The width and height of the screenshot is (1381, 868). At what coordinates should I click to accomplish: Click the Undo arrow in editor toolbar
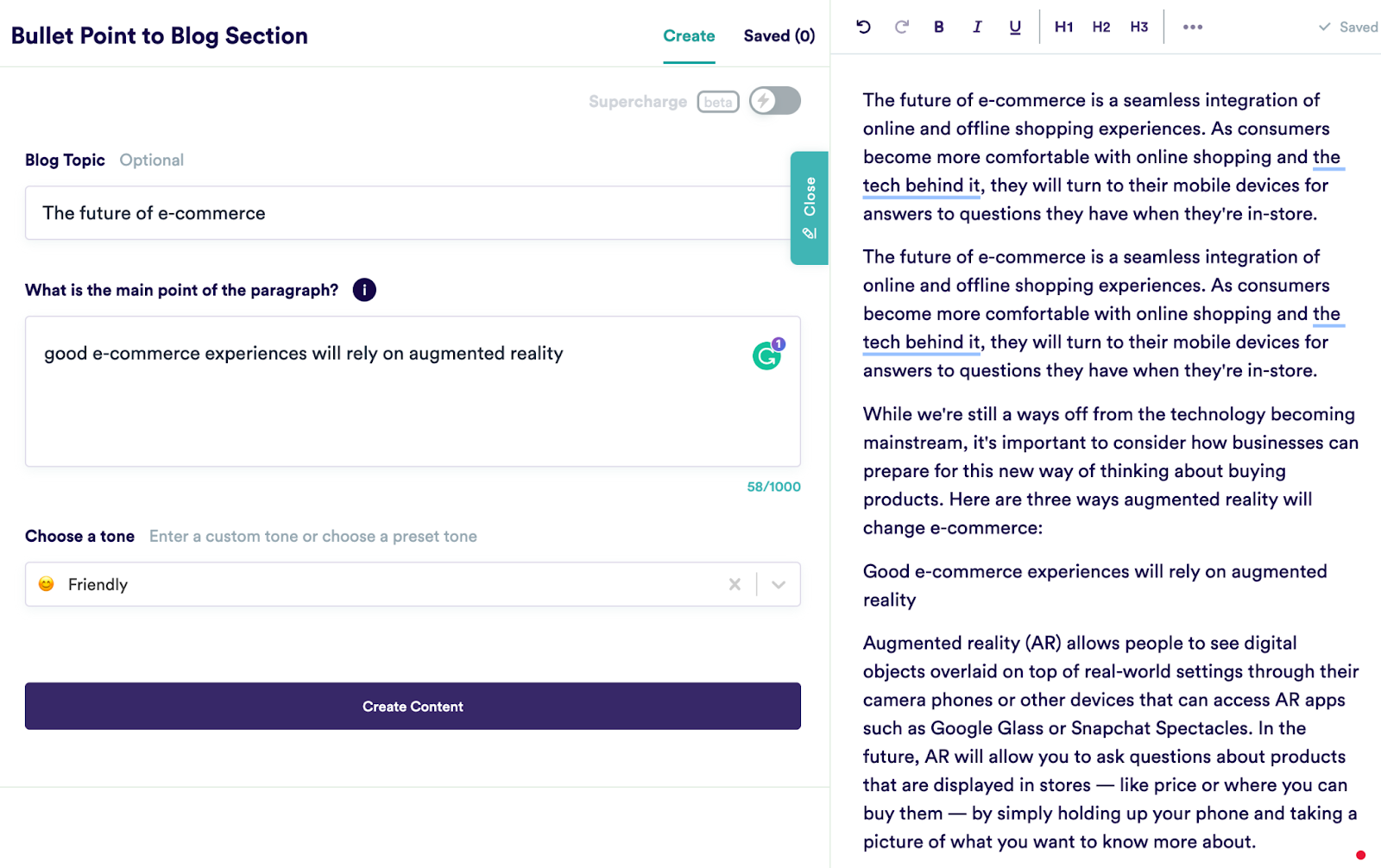click(x=863, y=27)
